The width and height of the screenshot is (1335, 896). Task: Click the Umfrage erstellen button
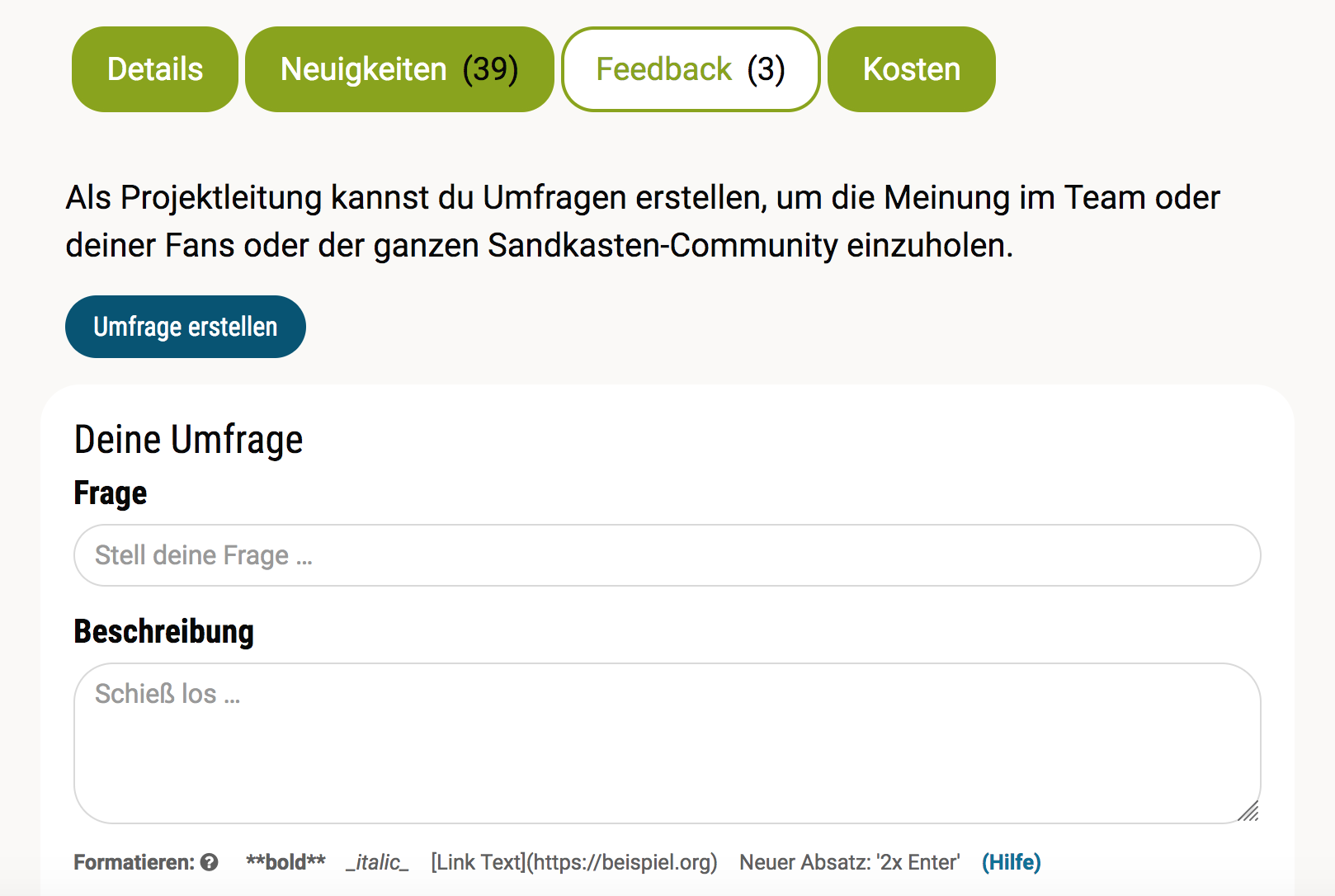coord(186,327)
